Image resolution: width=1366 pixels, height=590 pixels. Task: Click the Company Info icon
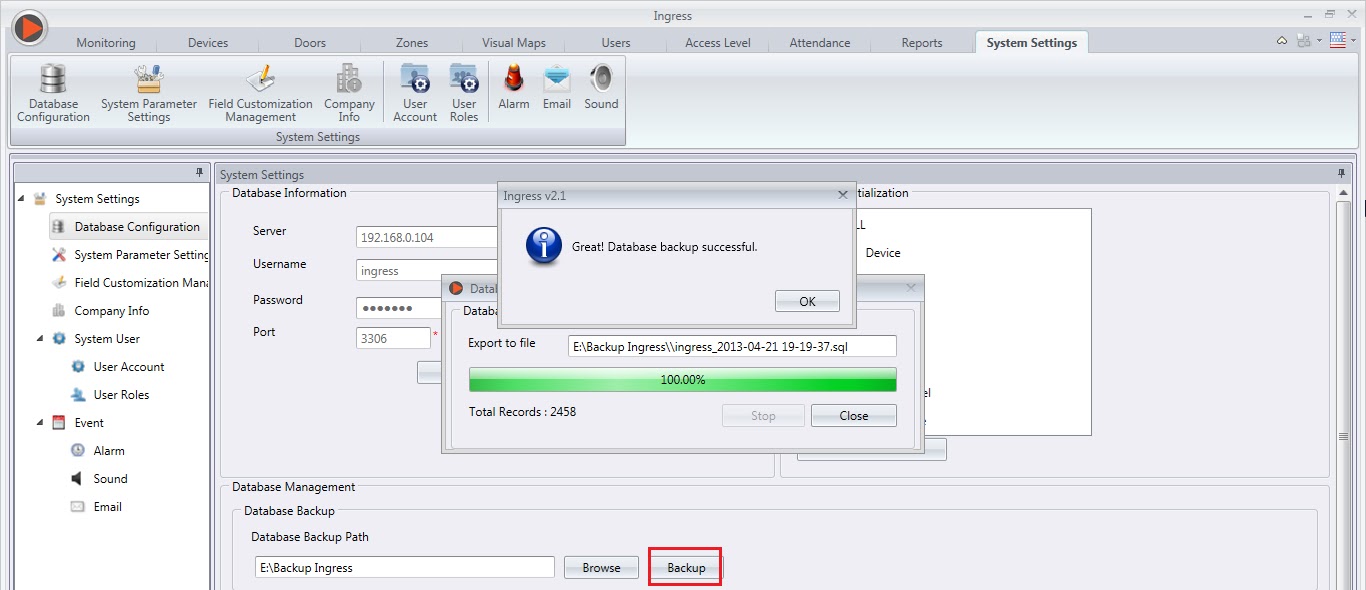point(348,92)
